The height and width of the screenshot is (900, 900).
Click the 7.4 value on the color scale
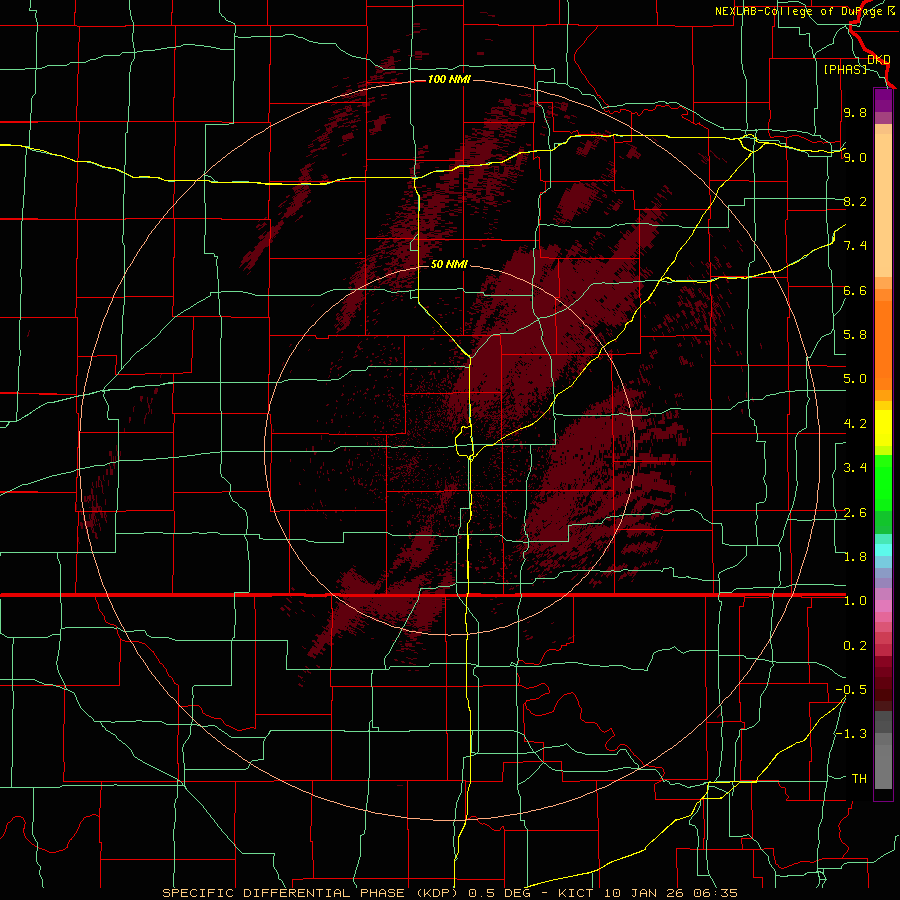click(855, 246)
